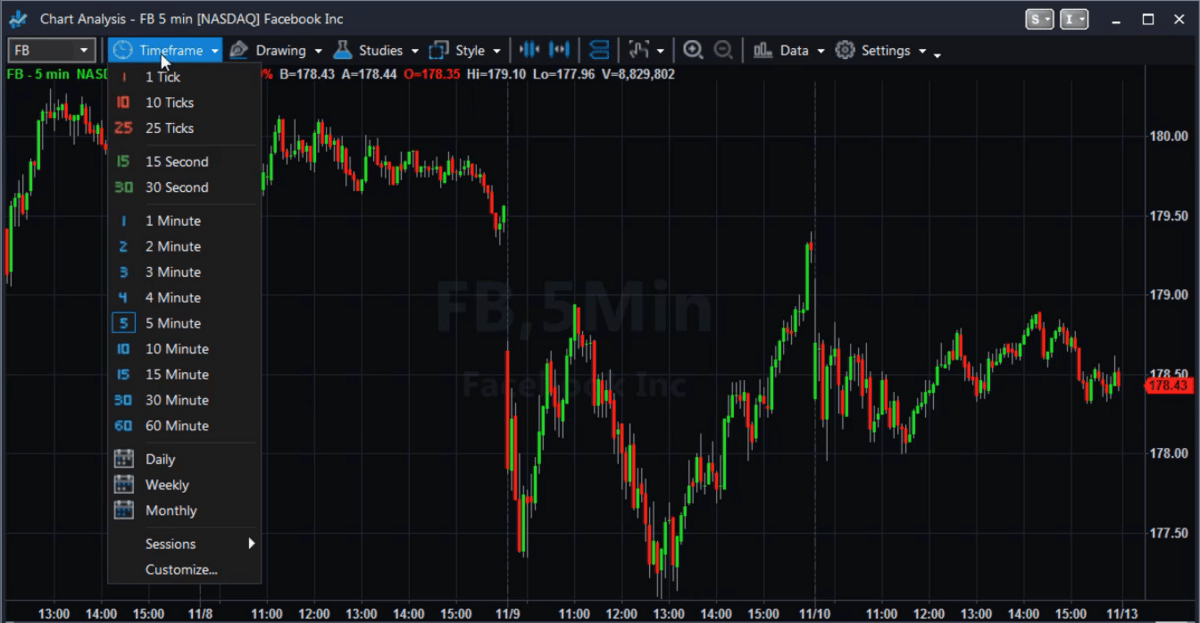
Task: Select the Weekly timeframe
Action: [x=184, y=485]
